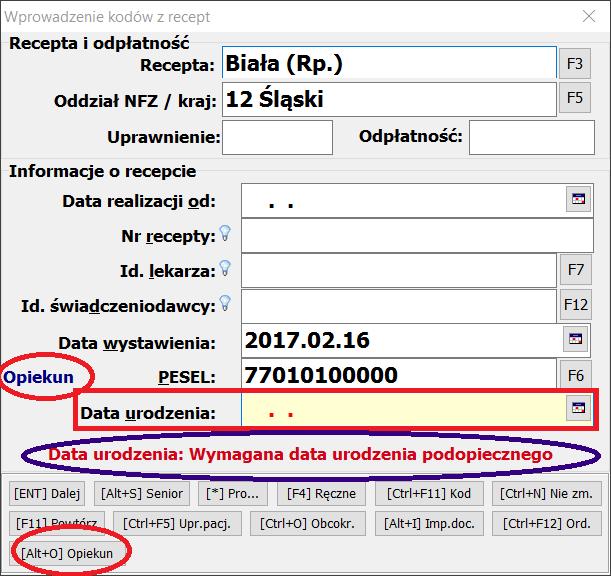Click the [Ctrl+F11] Kod button
The height and width of the screenshot is (576, 611).
tap(429, 494)
